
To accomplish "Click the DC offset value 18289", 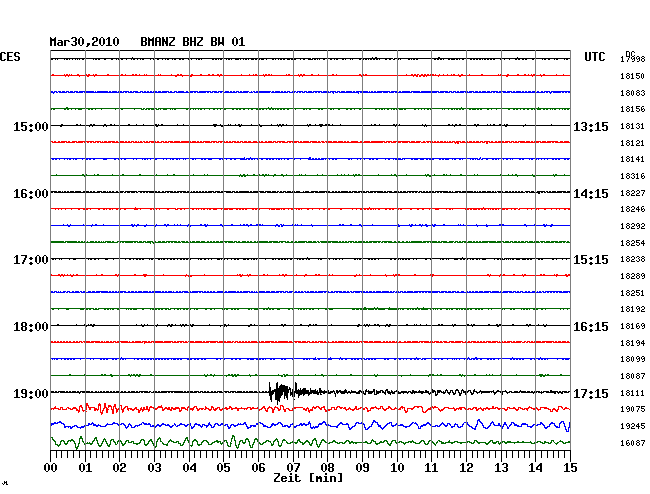I will (x=633, y=276).
